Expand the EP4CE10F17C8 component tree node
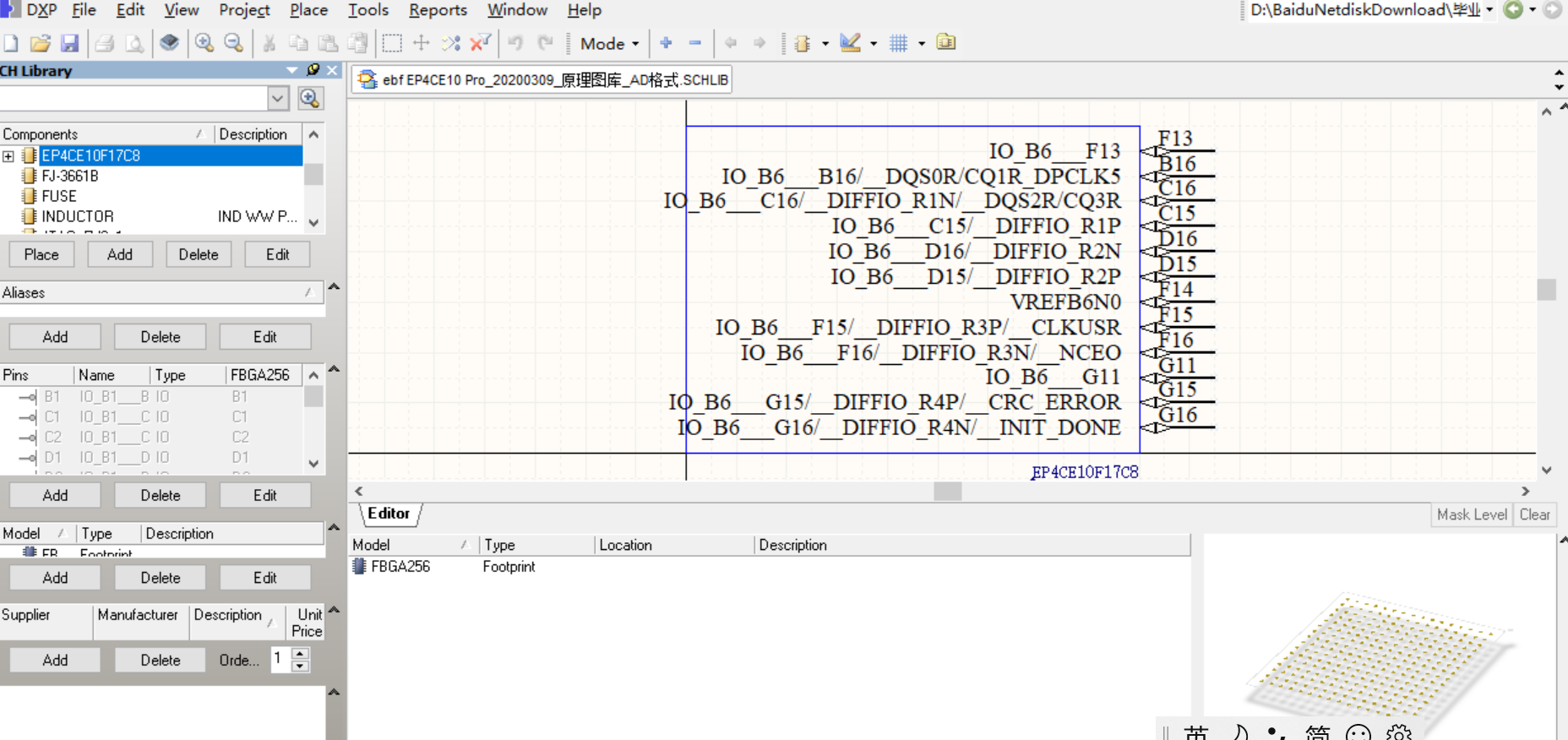This screenshot has height=740, width=1568. (x=8, y=155)
